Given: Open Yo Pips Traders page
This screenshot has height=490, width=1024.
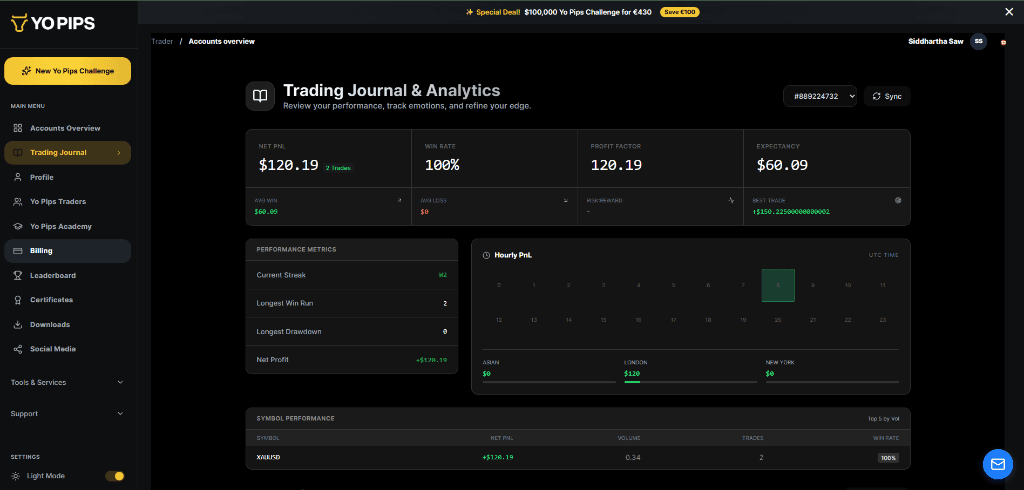Looking at the screenshot, I should point(67,202).
